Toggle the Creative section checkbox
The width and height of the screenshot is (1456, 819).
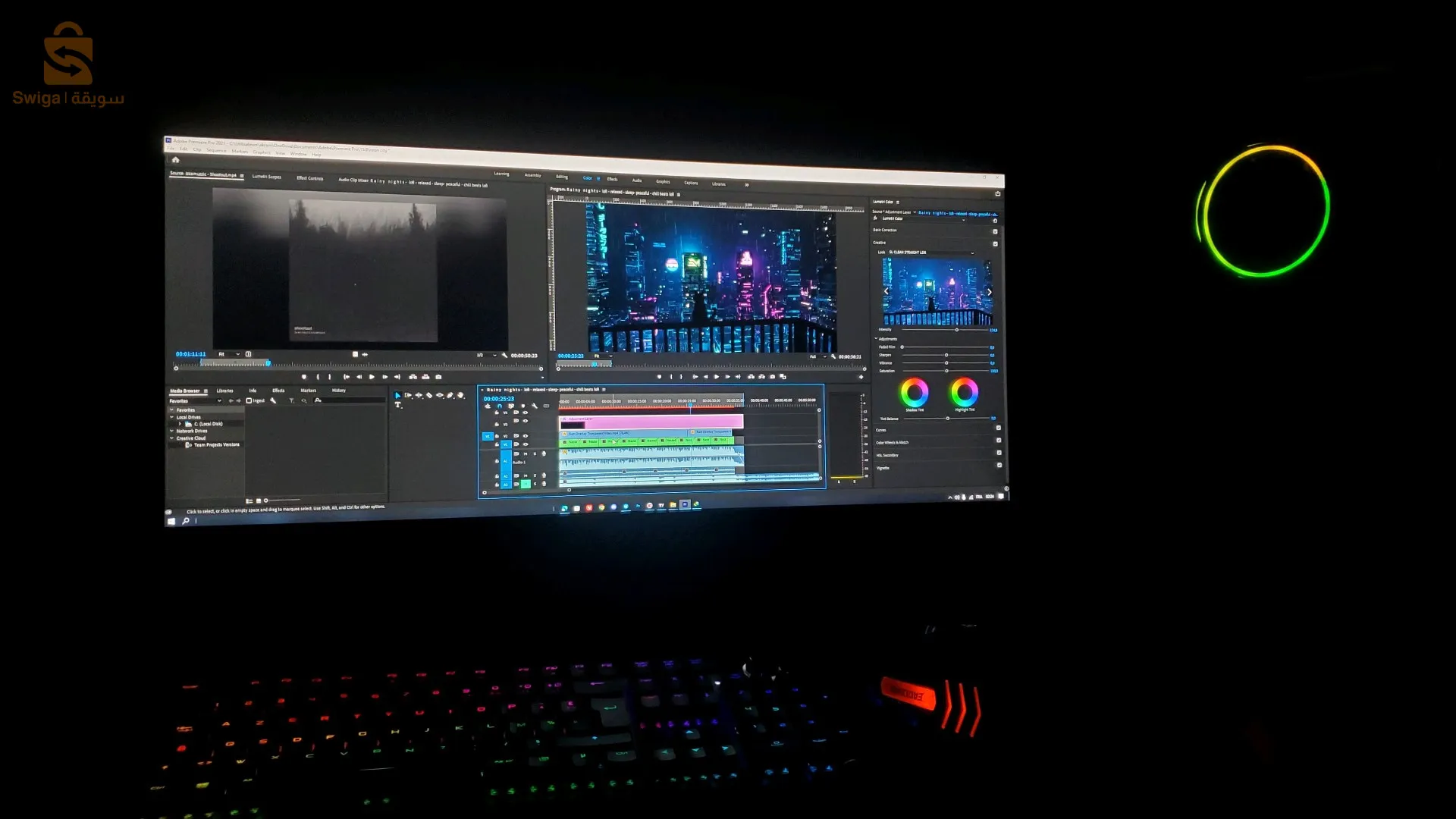(x=995, y=243)
